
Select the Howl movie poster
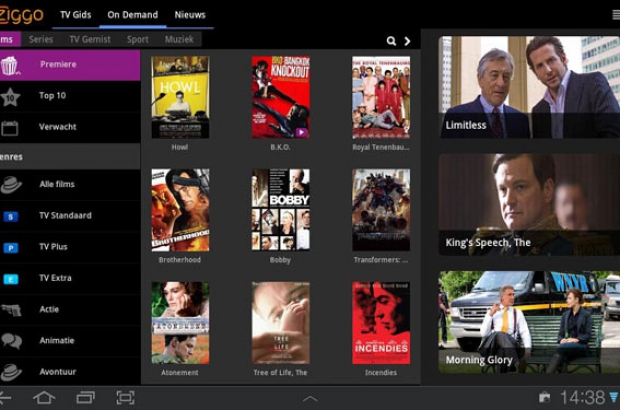tap(180, 97)
